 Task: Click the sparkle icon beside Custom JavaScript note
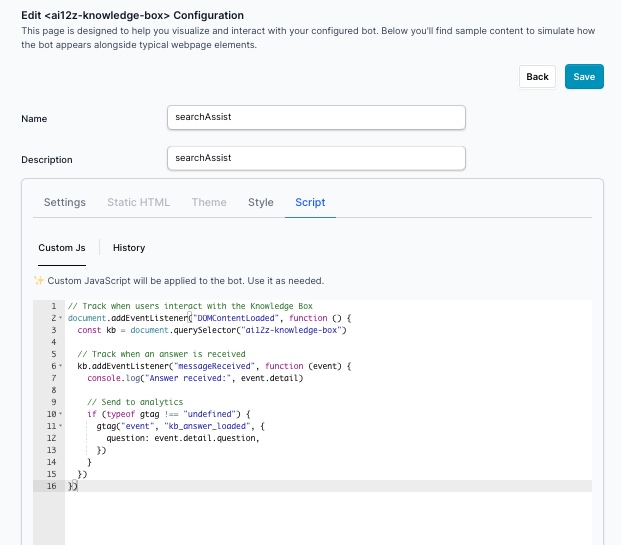38,280
